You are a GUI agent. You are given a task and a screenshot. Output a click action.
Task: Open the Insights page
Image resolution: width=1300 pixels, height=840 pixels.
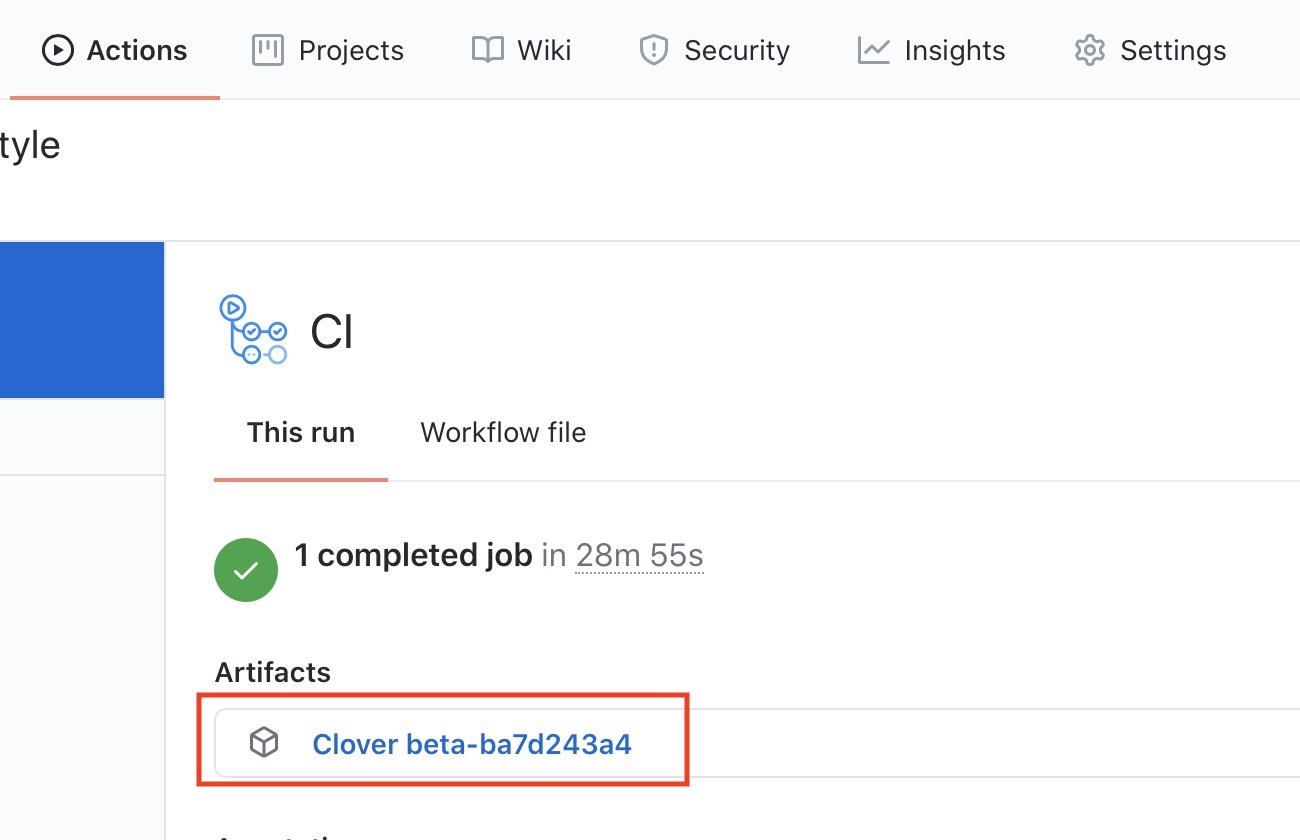click(x=954, y=49)
